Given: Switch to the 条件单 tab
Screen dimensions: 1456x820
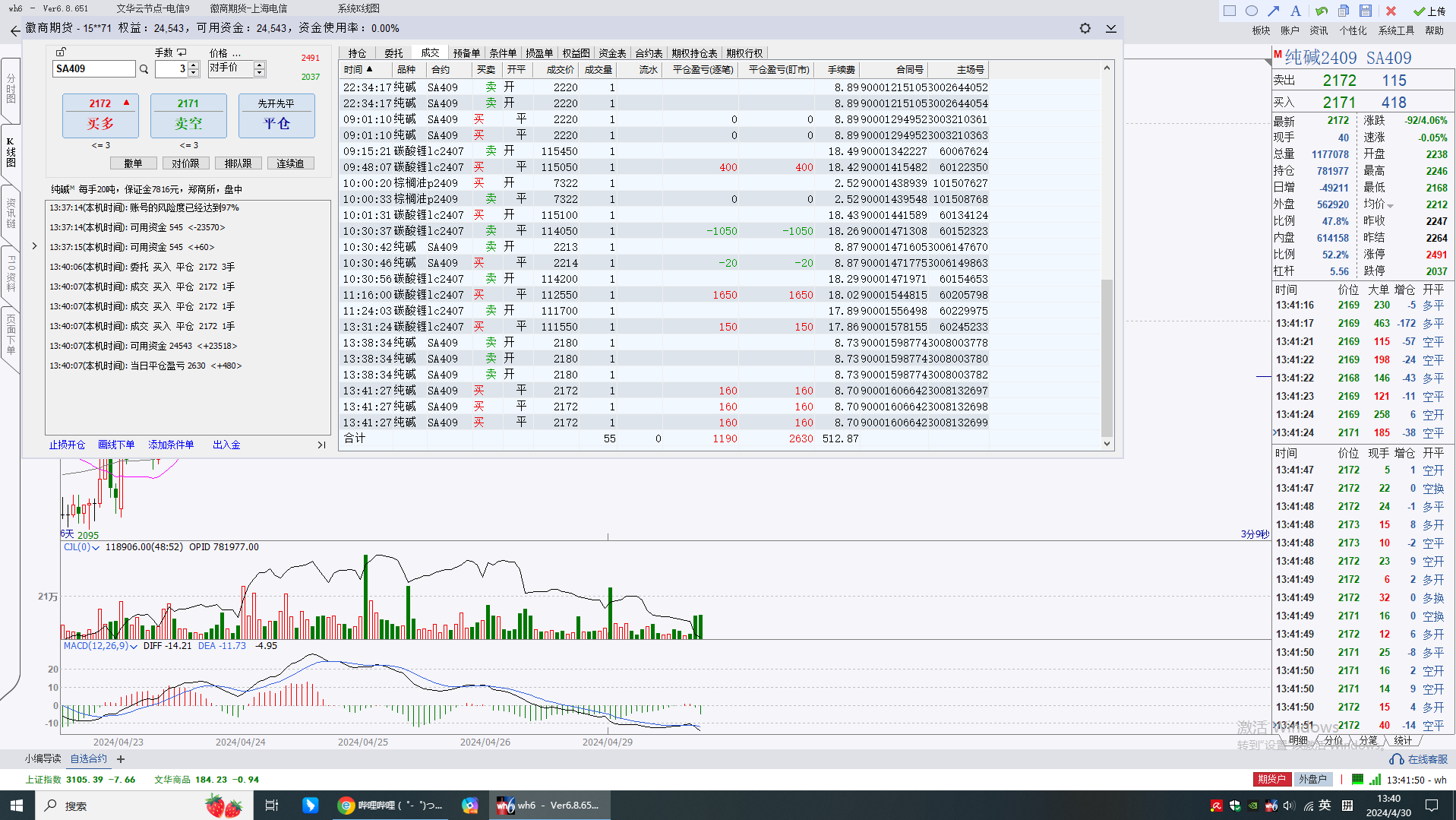Looking at the screenshot, I should click(503, 53).
